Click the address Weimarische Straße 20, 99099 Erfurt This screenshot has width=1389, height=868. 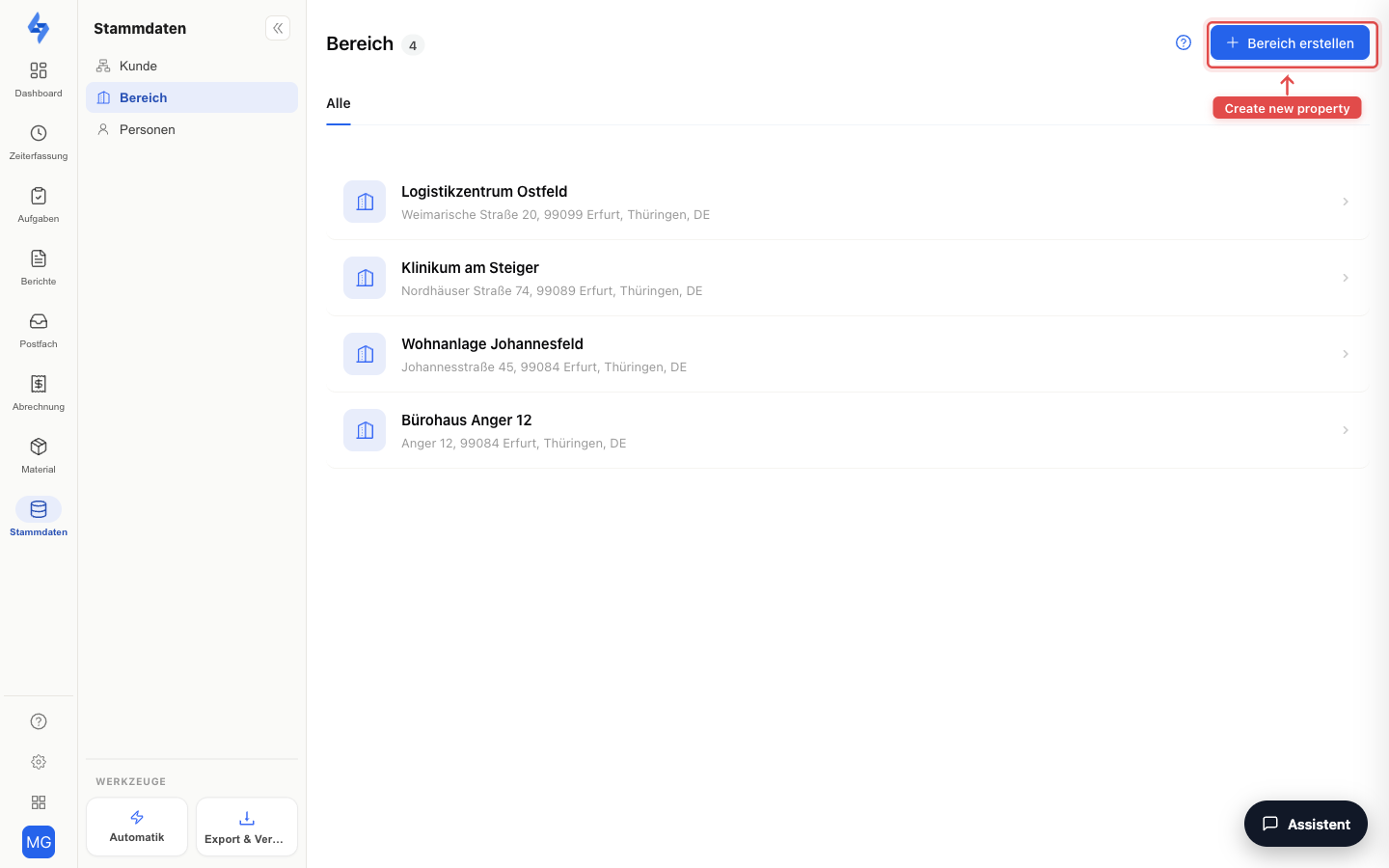[556, 215]
